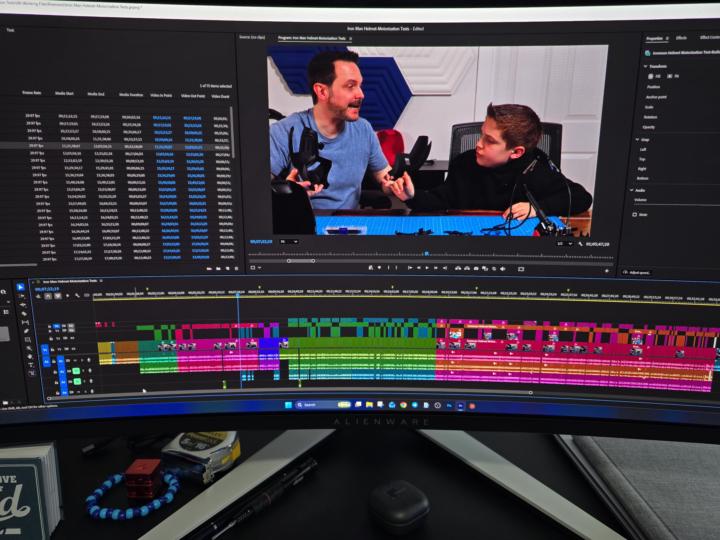Open the Properties panel menu

[667, 39]
